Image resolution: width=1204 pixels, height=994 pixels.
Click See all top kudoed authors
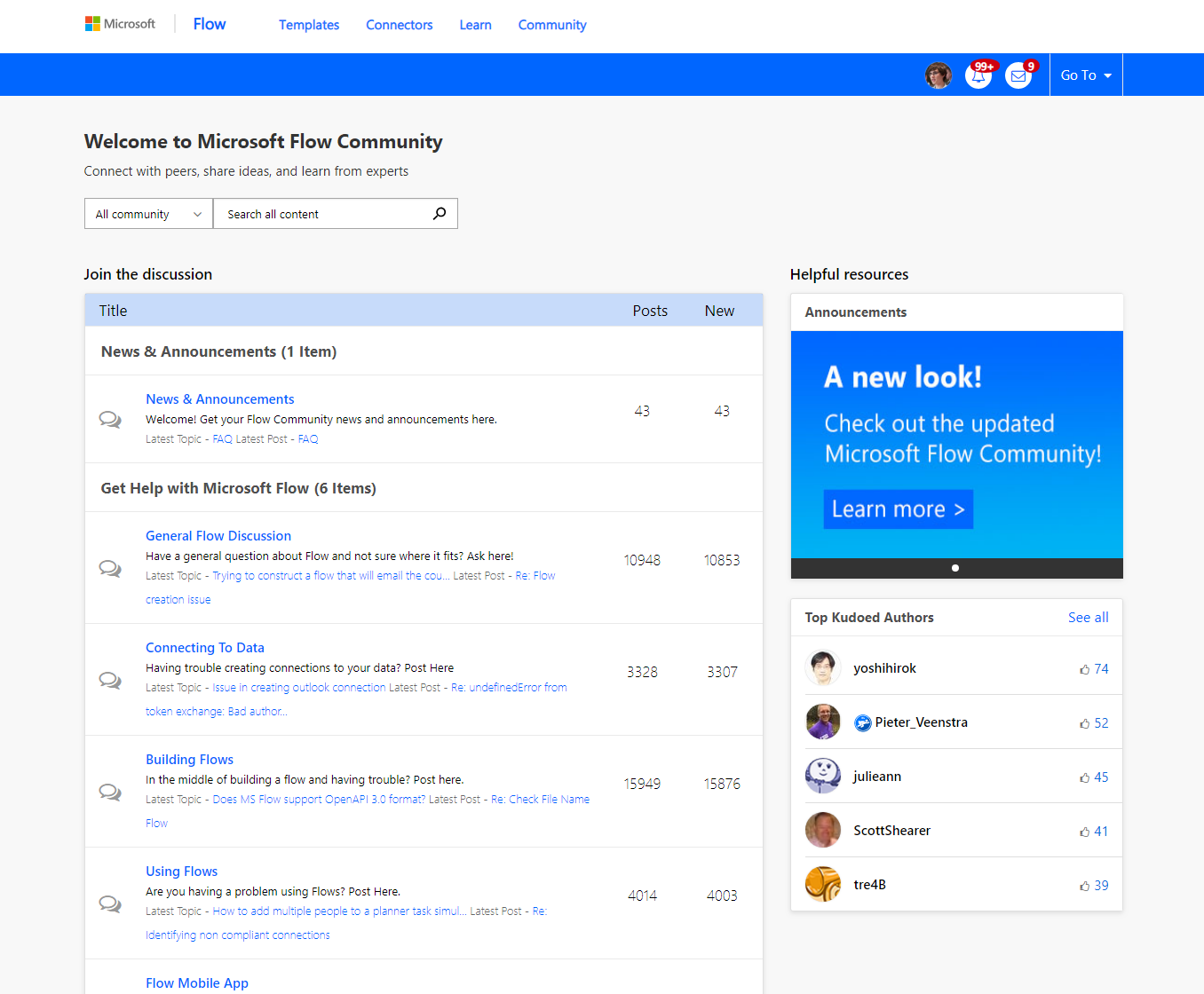(x=1088, y=618)
